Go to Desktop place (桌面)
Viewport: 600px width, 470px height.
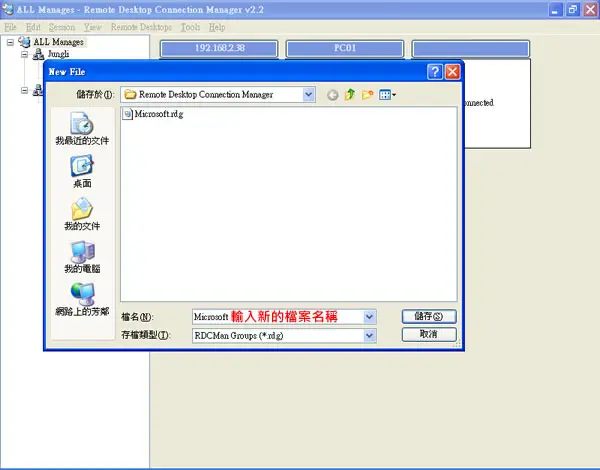tap(82, 171)
